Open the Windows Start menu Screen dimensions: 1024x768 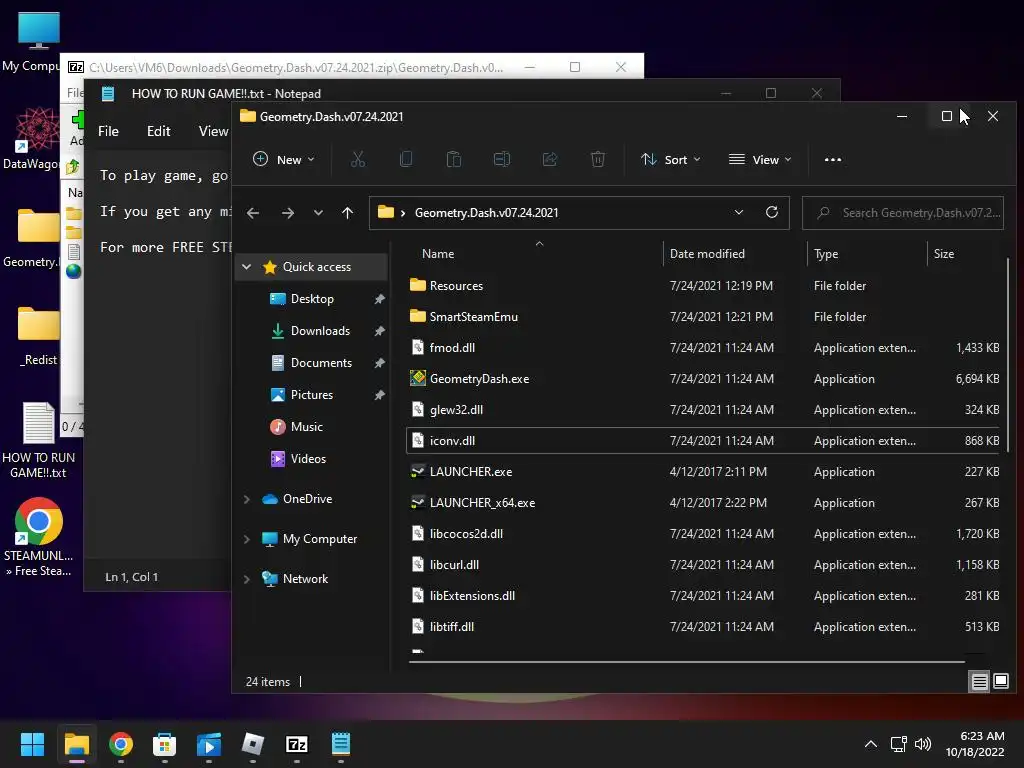(32, 744)
